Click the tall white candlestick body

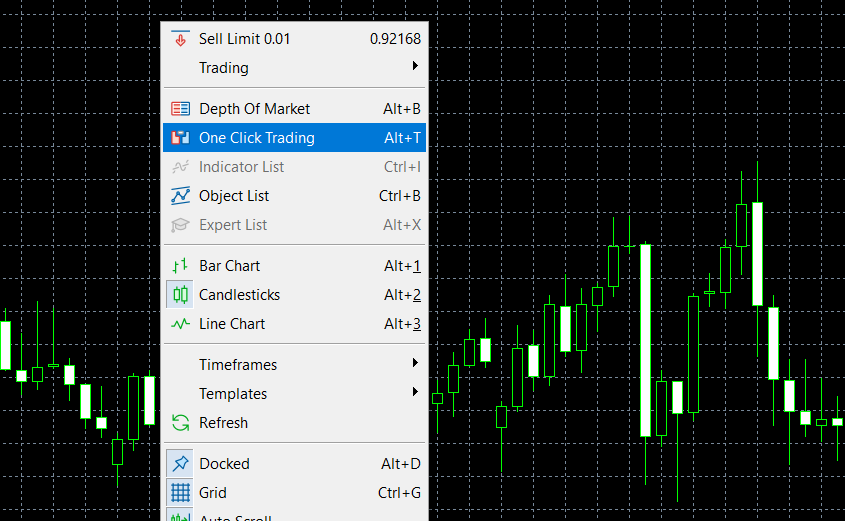tap(646, 340)
